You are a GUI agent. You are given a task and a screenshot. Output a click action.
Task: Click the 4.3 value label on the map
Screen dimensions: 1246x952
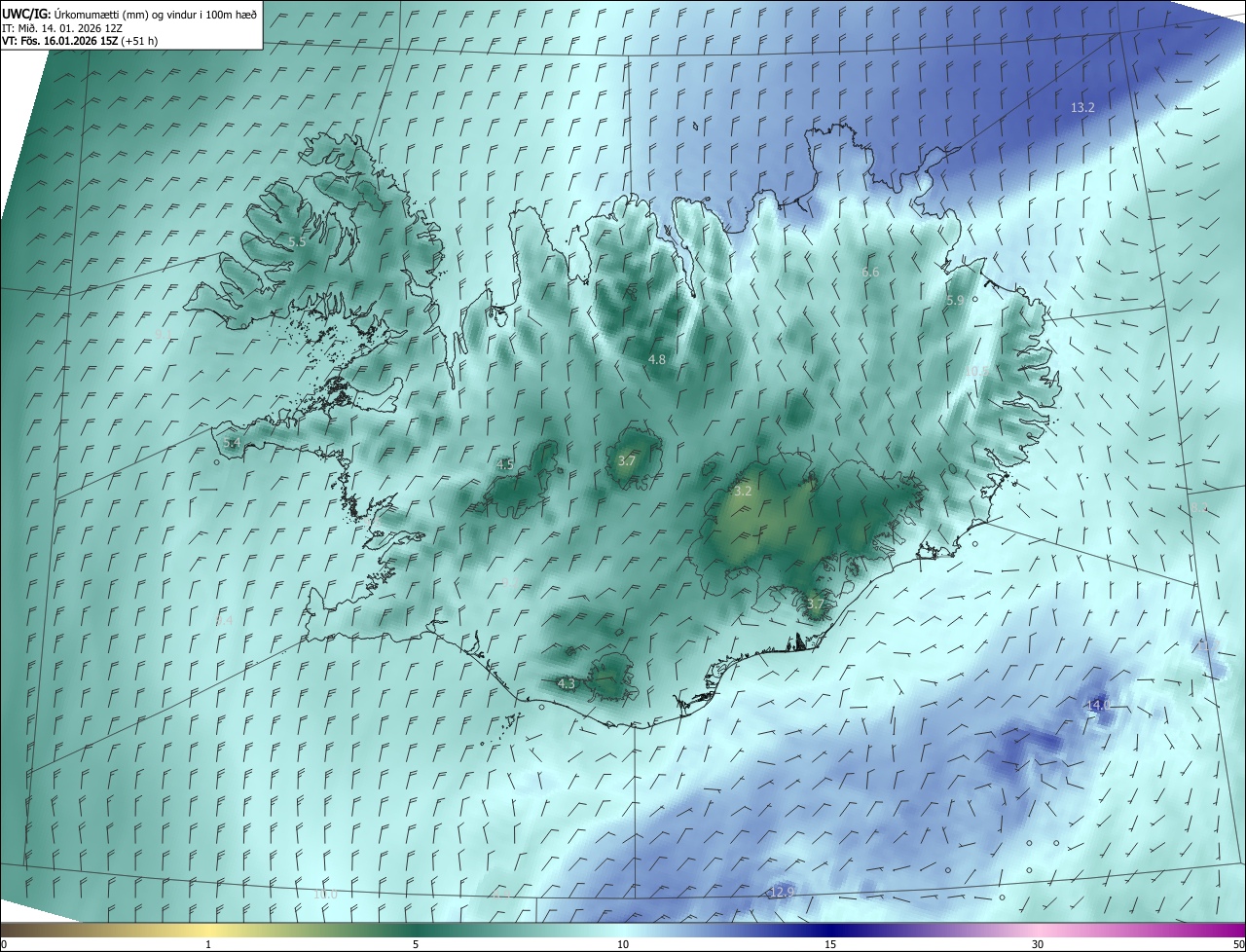[x=566, y=684]
